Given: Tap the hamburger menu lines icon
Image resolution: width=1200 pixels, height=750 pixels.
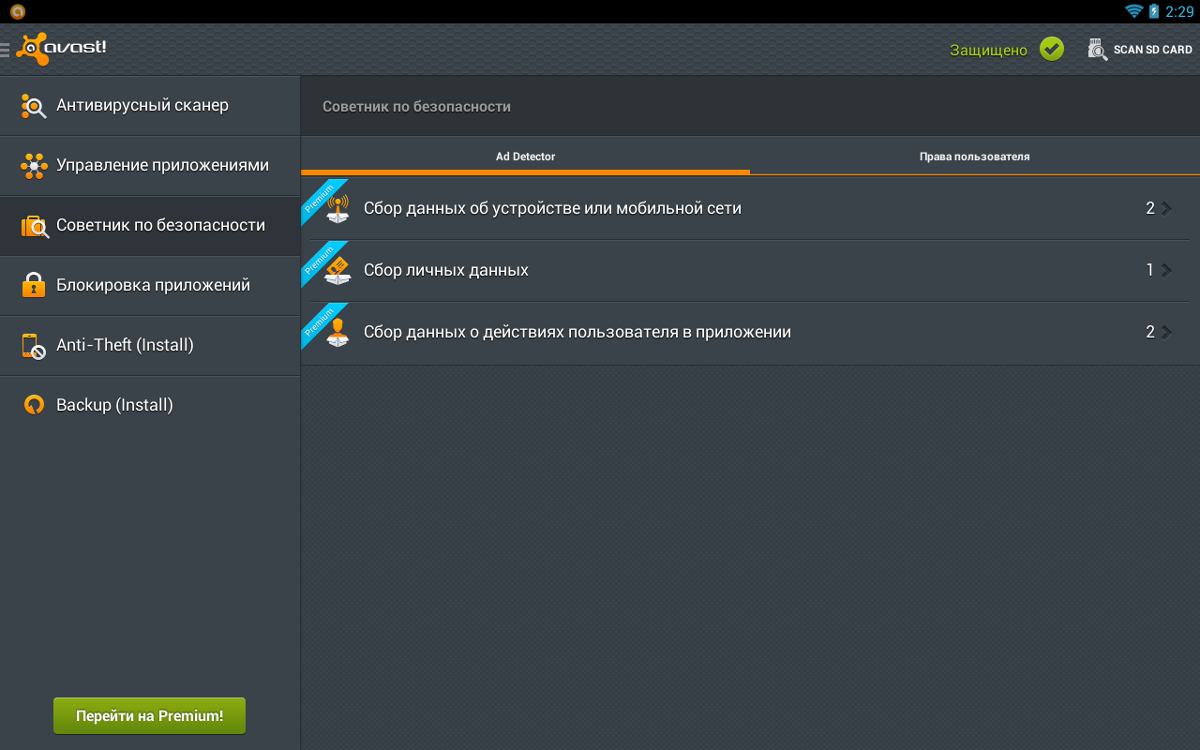Looking at the screenshot, I should pyautogui.click(x=5, y=49).
